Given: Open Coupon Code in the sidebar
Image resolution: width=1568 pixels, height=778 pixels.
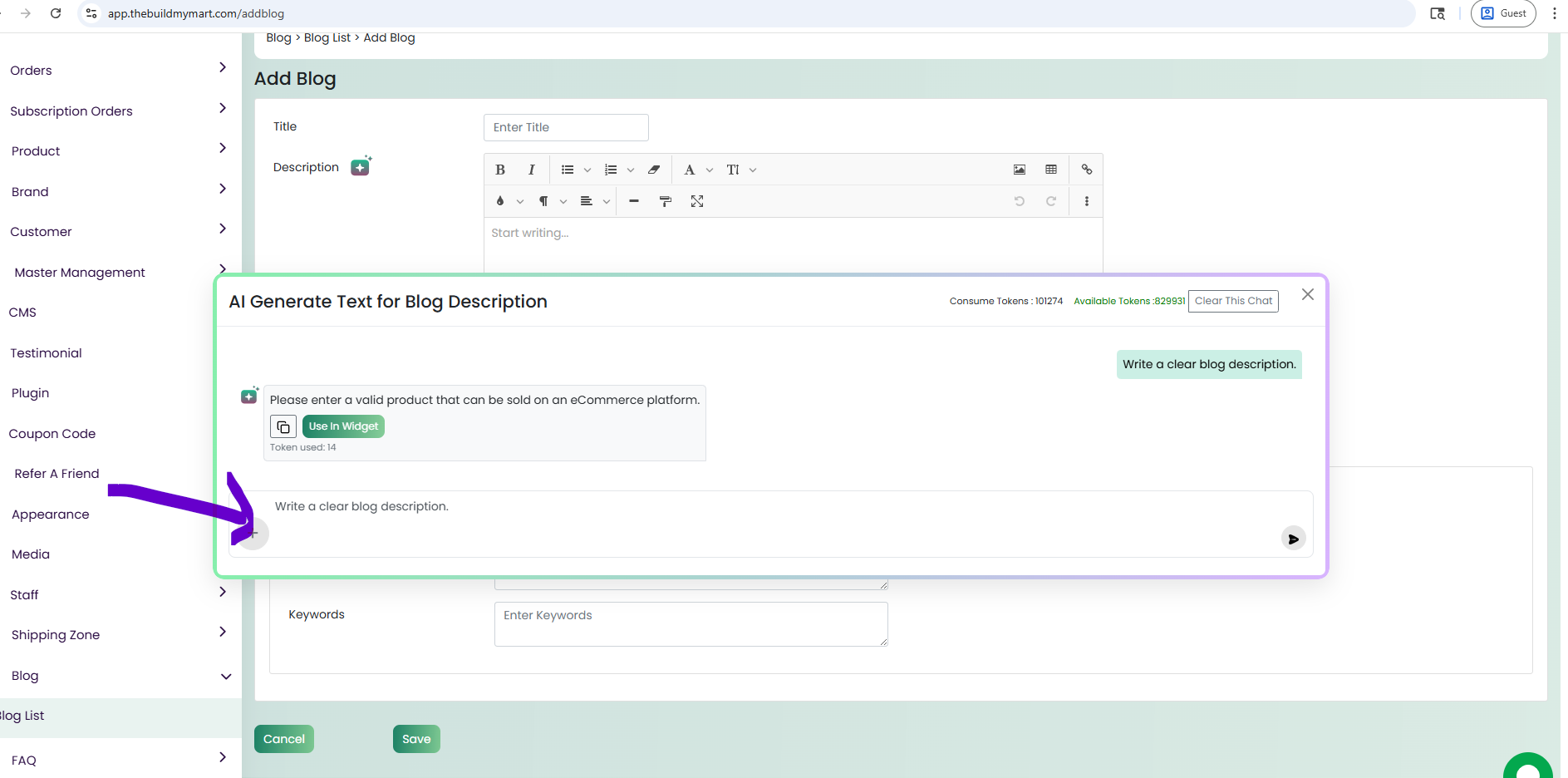Looking at the screenshot, I should tap(52, 434).
